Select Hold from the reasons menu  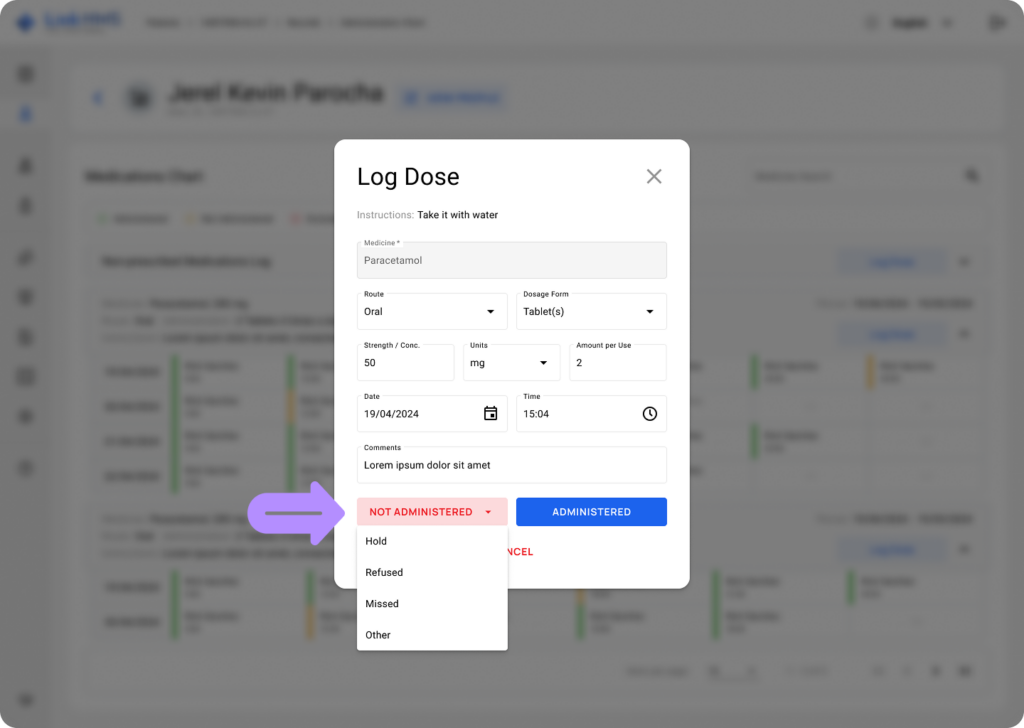[x=376, y=541]
